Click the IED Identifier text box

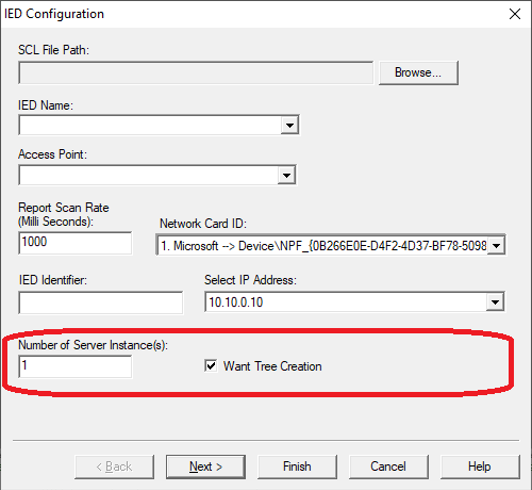101,302
